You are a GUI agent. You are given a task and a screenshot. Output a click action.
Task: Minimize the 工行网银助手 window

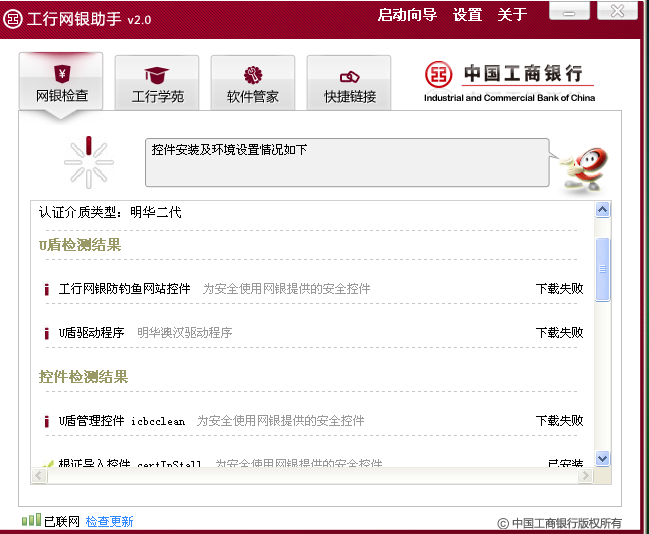pos(569,11)
